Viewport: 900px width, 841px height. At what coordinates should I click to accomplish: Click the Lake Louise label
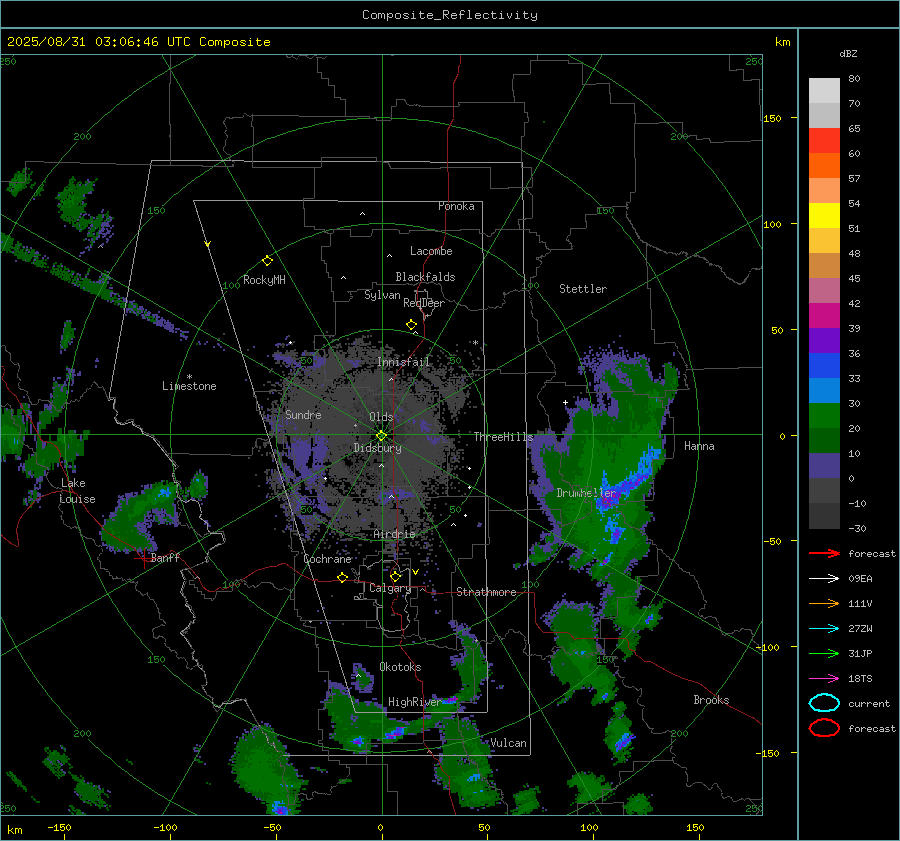point(77,491)
